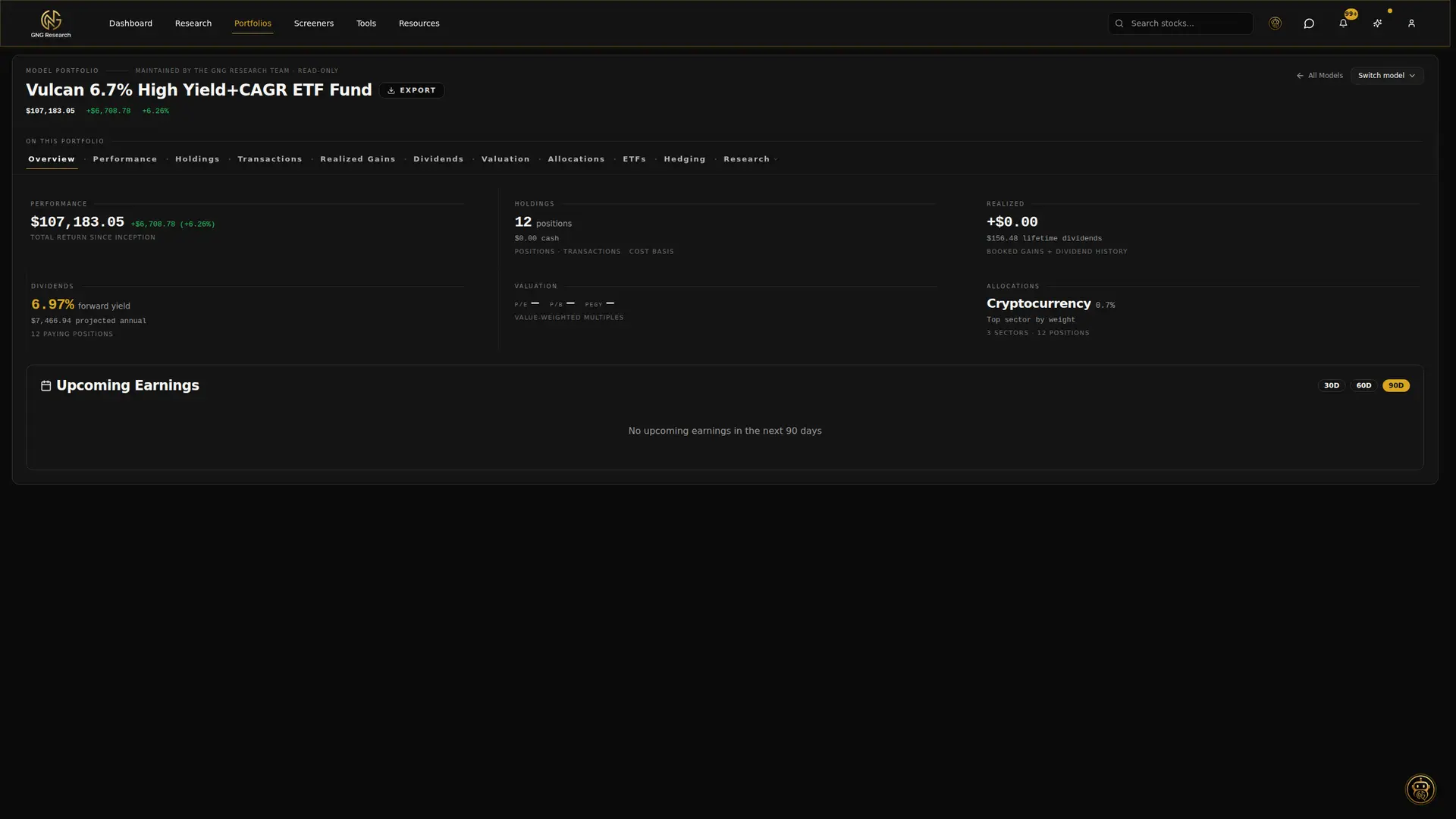The image size is (1456, 819).
Task: Click the sparkle AI features icon
Action: [x=1377, y=24]
